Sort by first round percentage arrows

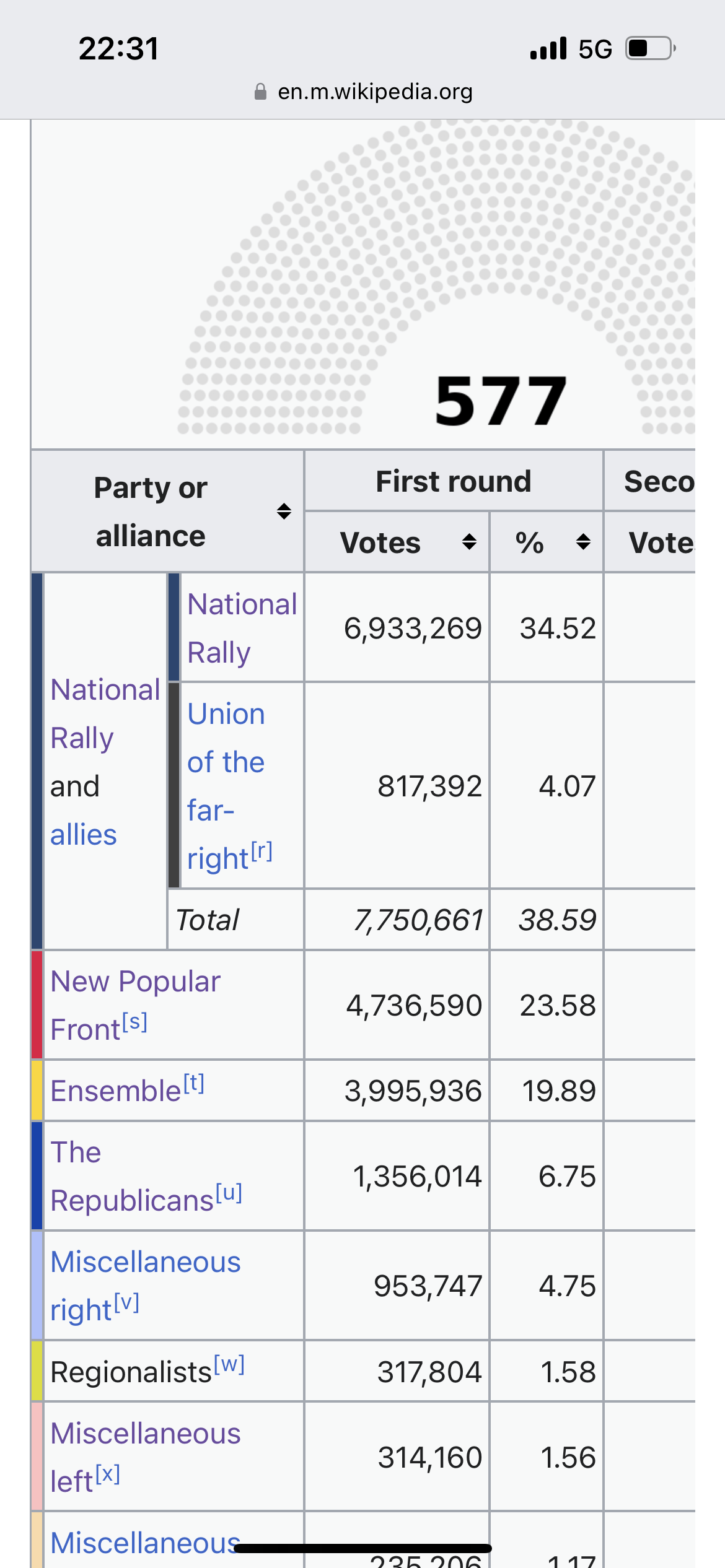point(582,542)
